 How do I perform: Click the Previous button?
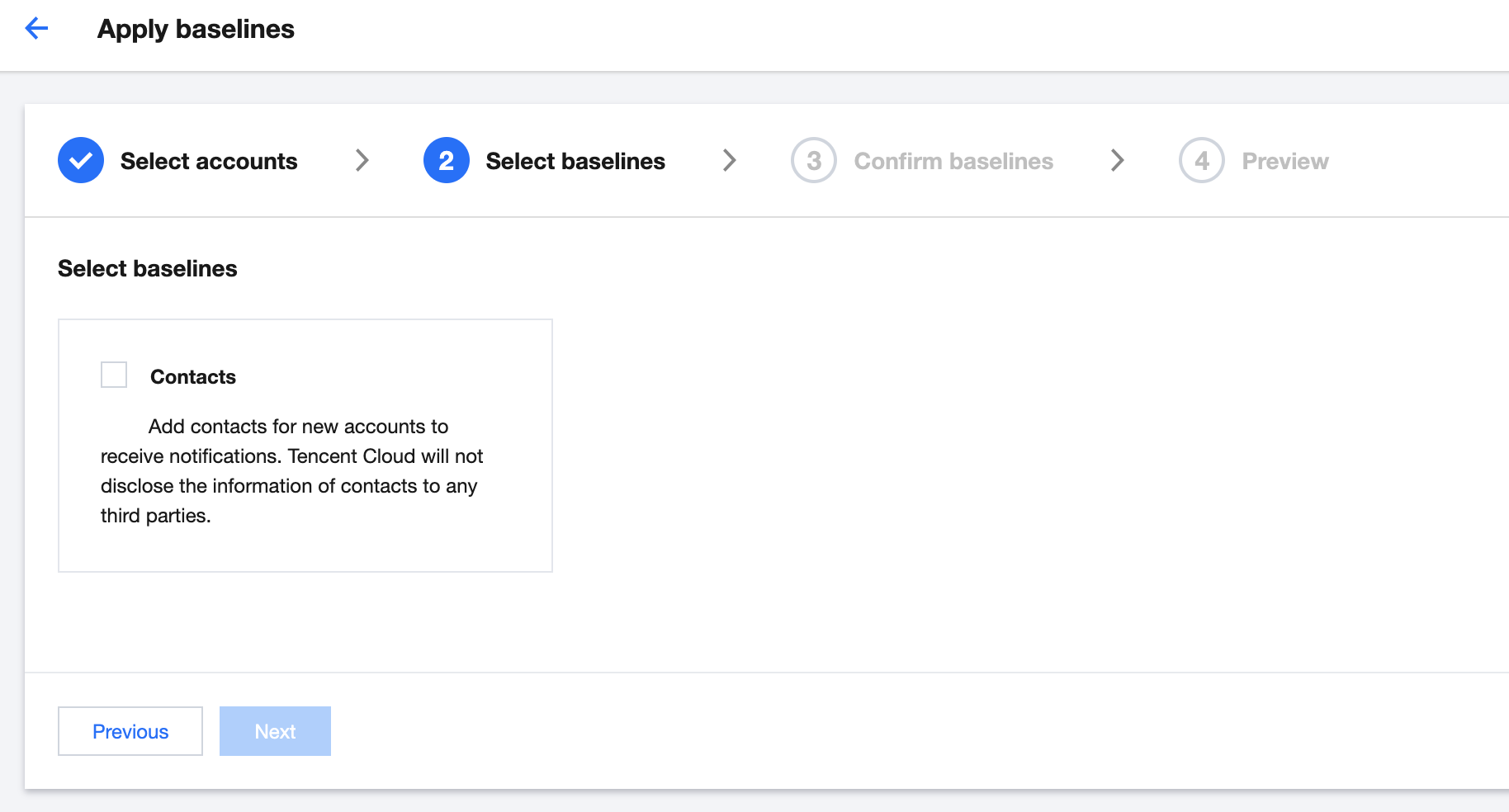[130, 731]
